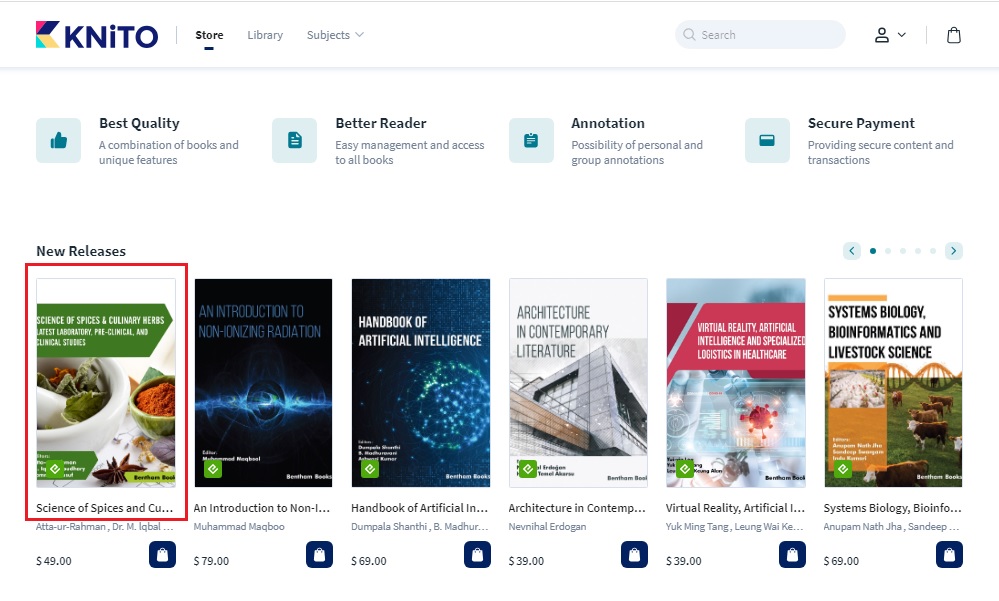Add the $49.00 spices book to cart
Image resolution: width=999 pixels, height=601 pixels.
[163, 554]
